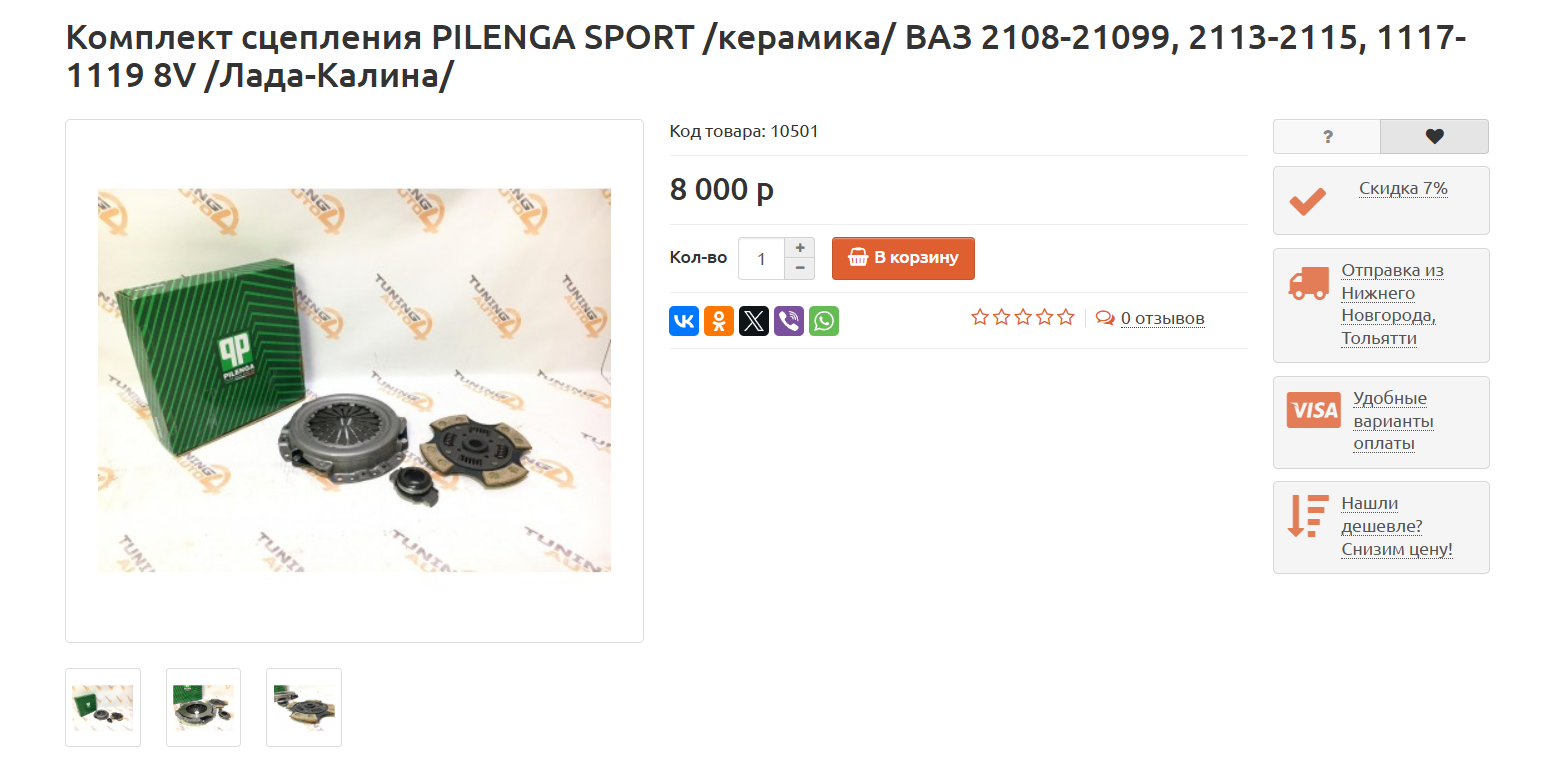Image resolution: width=1560 pixels, height=770 pixels.
Task: Share product via VK icon
Action: tap(684, 321)
